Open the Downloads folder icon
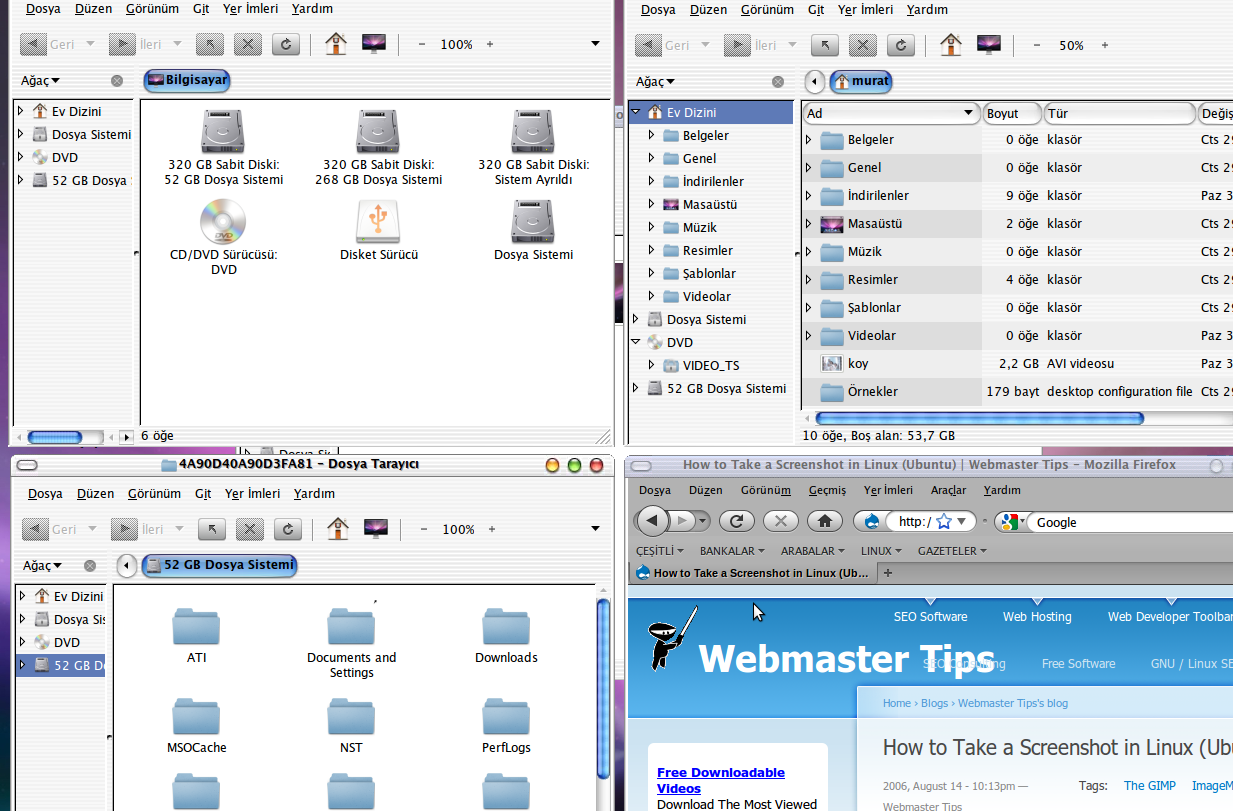 [506, 626]
